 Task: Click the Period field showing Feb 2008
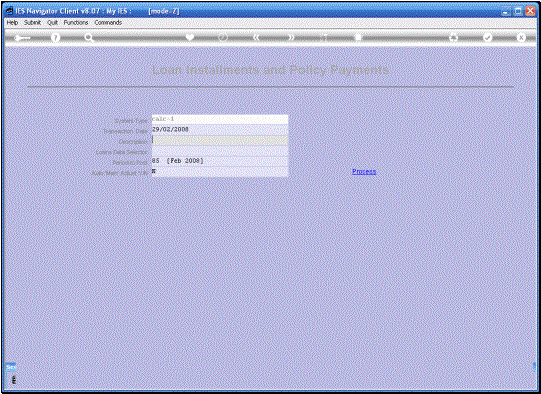220,161
